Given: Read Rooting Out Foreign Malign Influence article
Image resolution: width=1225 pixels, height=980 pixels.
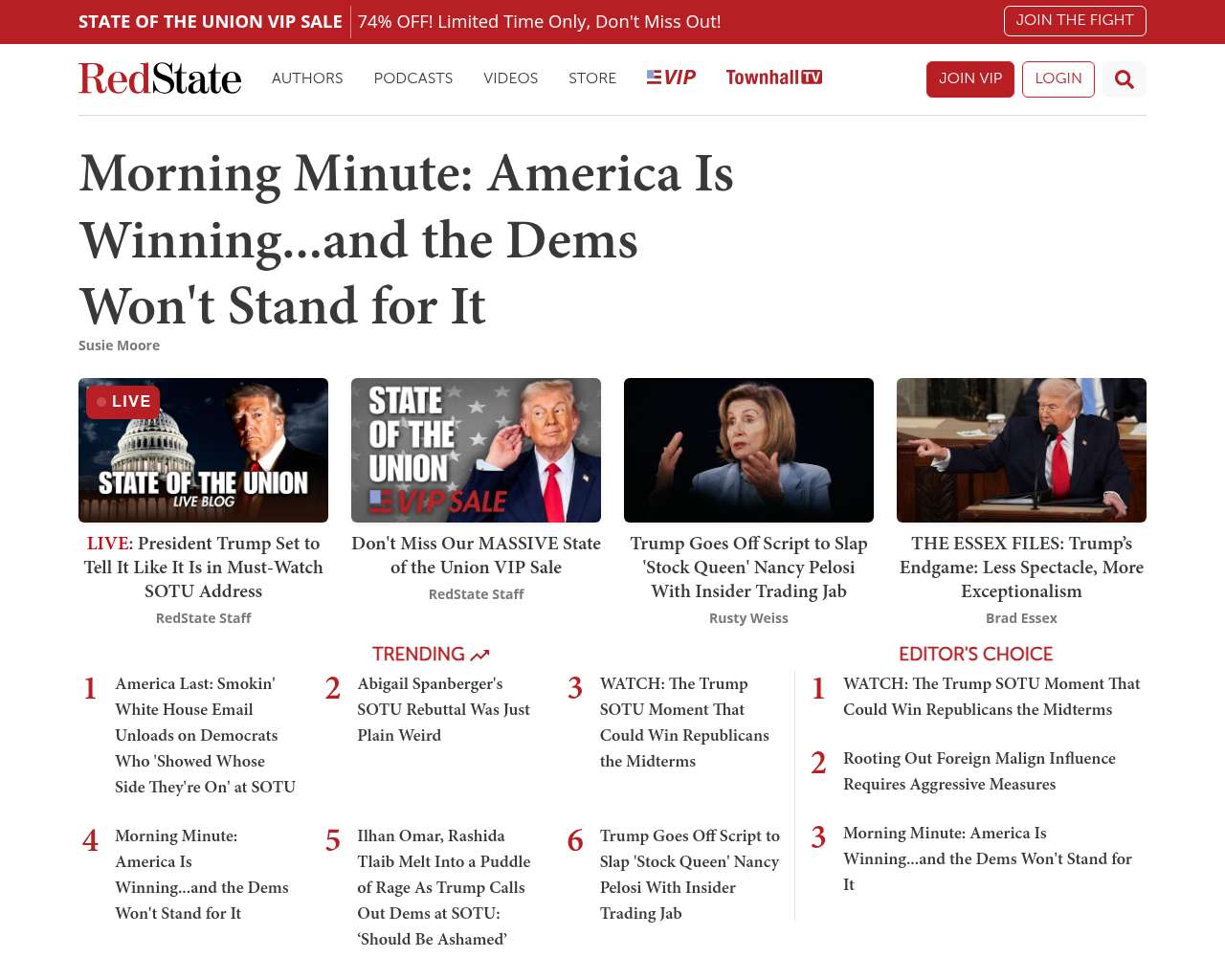Looking at the screenshot, I should click(x=979, y=770).
